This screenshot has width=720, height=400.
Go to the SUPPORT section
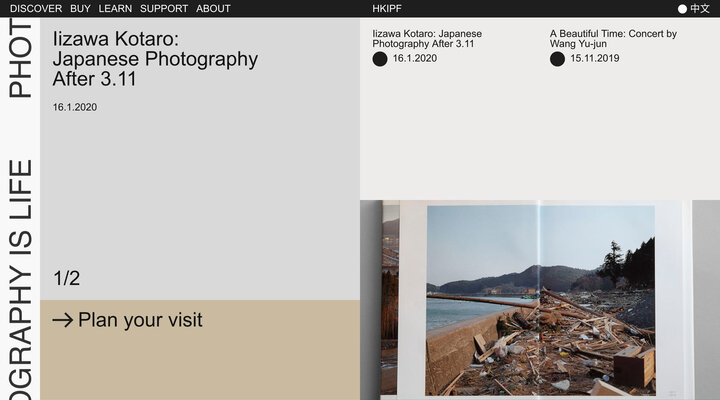tap(164, 9)
